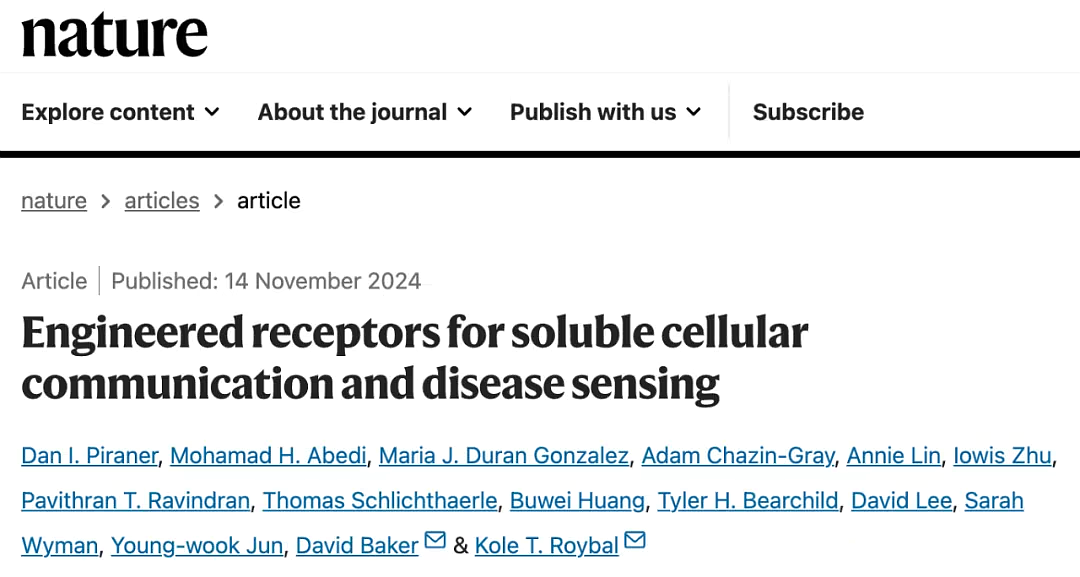Open Publish with us dropdown arrow
The height and width of the screenshot is (577, 1080).
694,112
